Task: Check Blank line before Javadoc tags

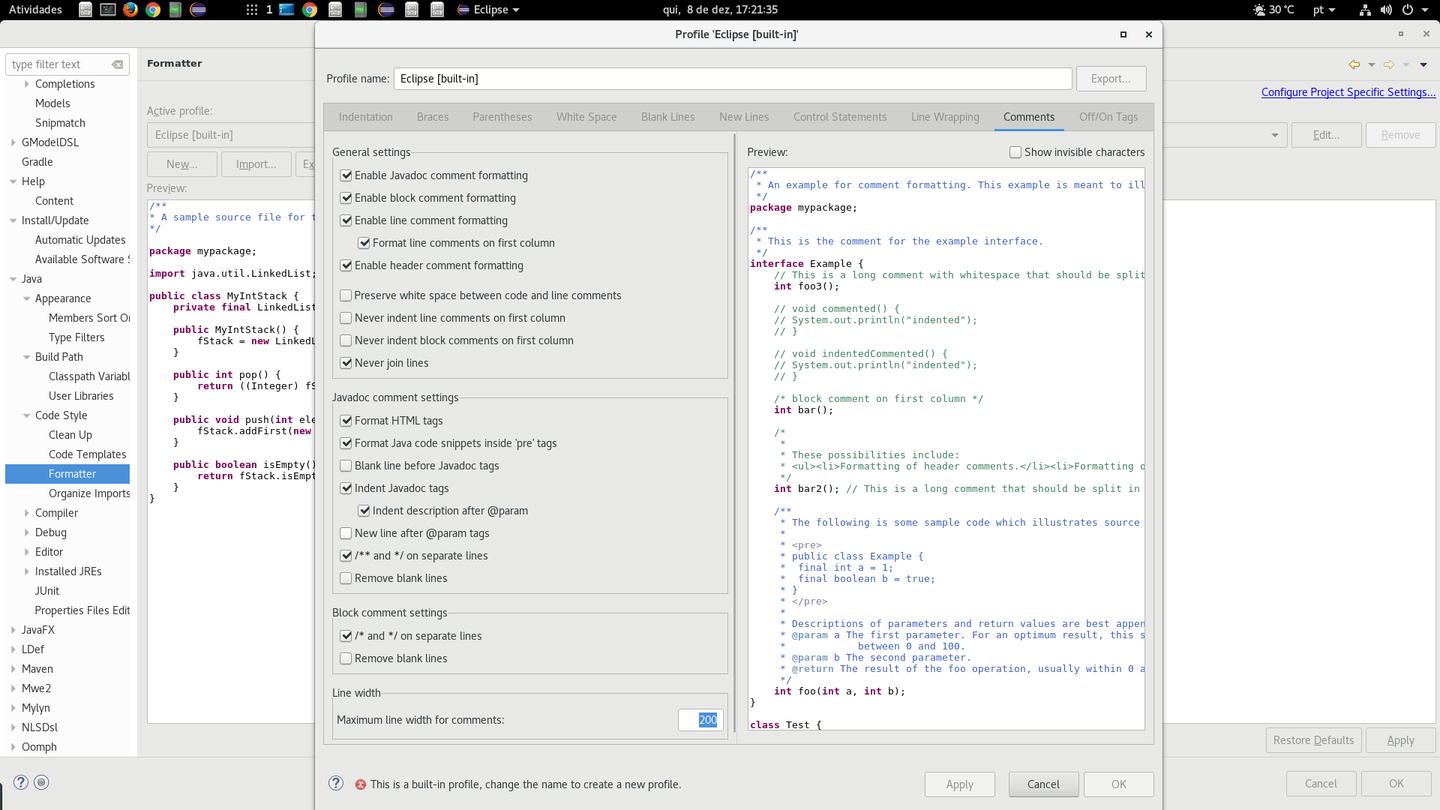Action: (346, 466)
